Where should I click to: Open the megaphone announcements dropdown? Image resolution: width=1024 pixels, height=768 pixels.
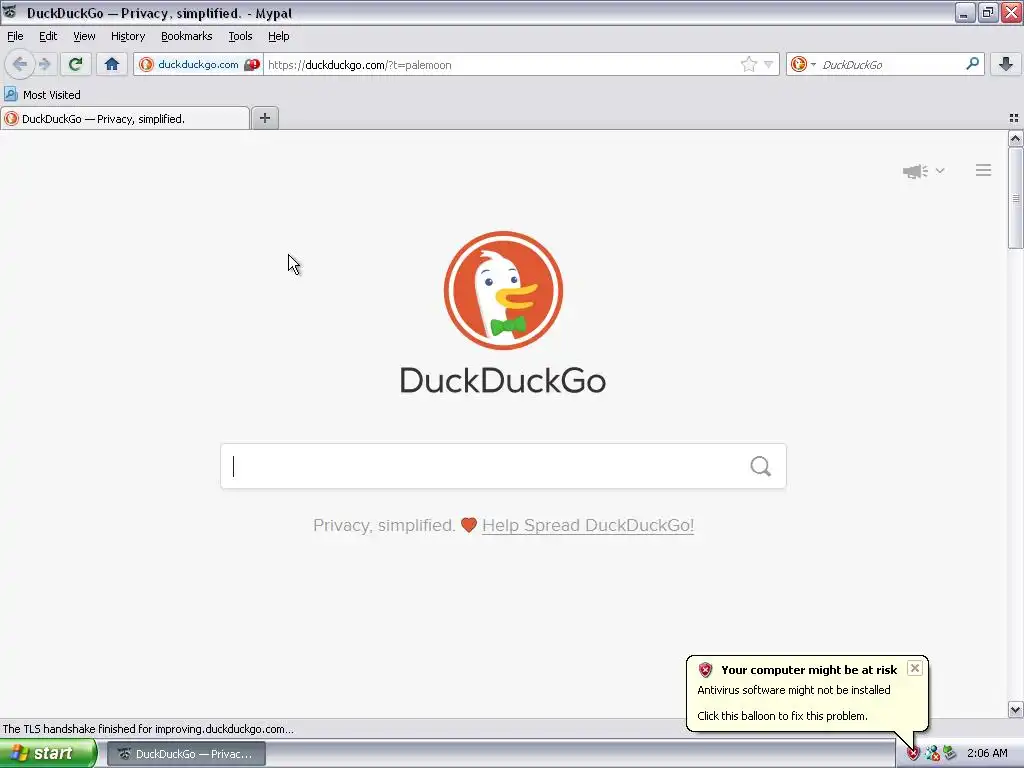pos(923,170)
